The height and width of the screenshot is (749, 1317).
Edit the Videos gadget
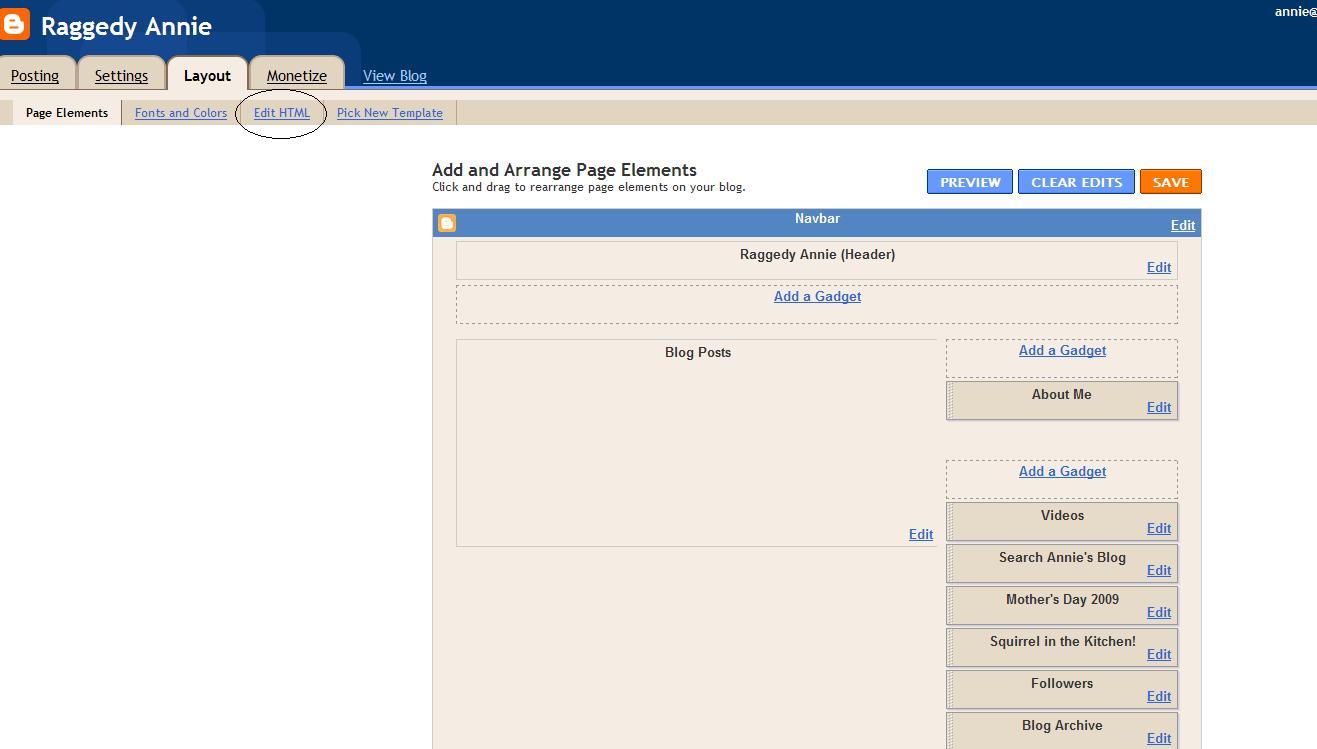tap(1159, 528)
